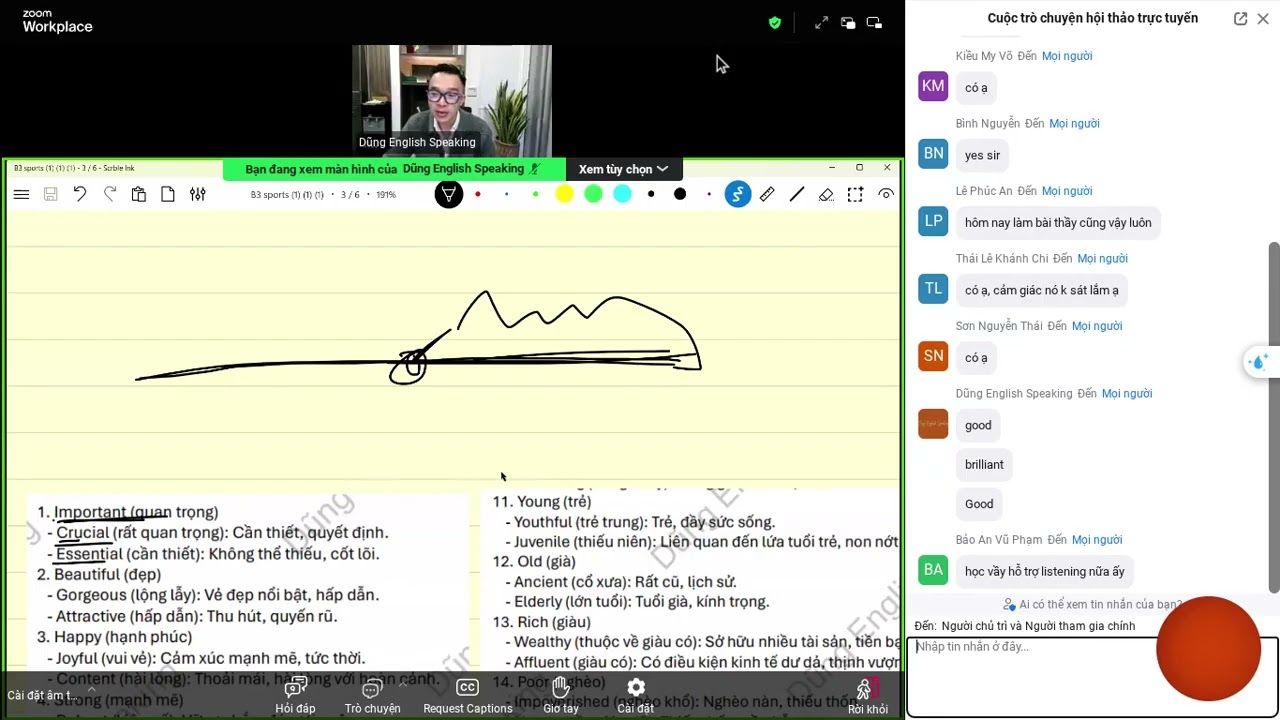Select the dashed selection rectangle tool
The image size is (1280, 720).
click(855, 194)
